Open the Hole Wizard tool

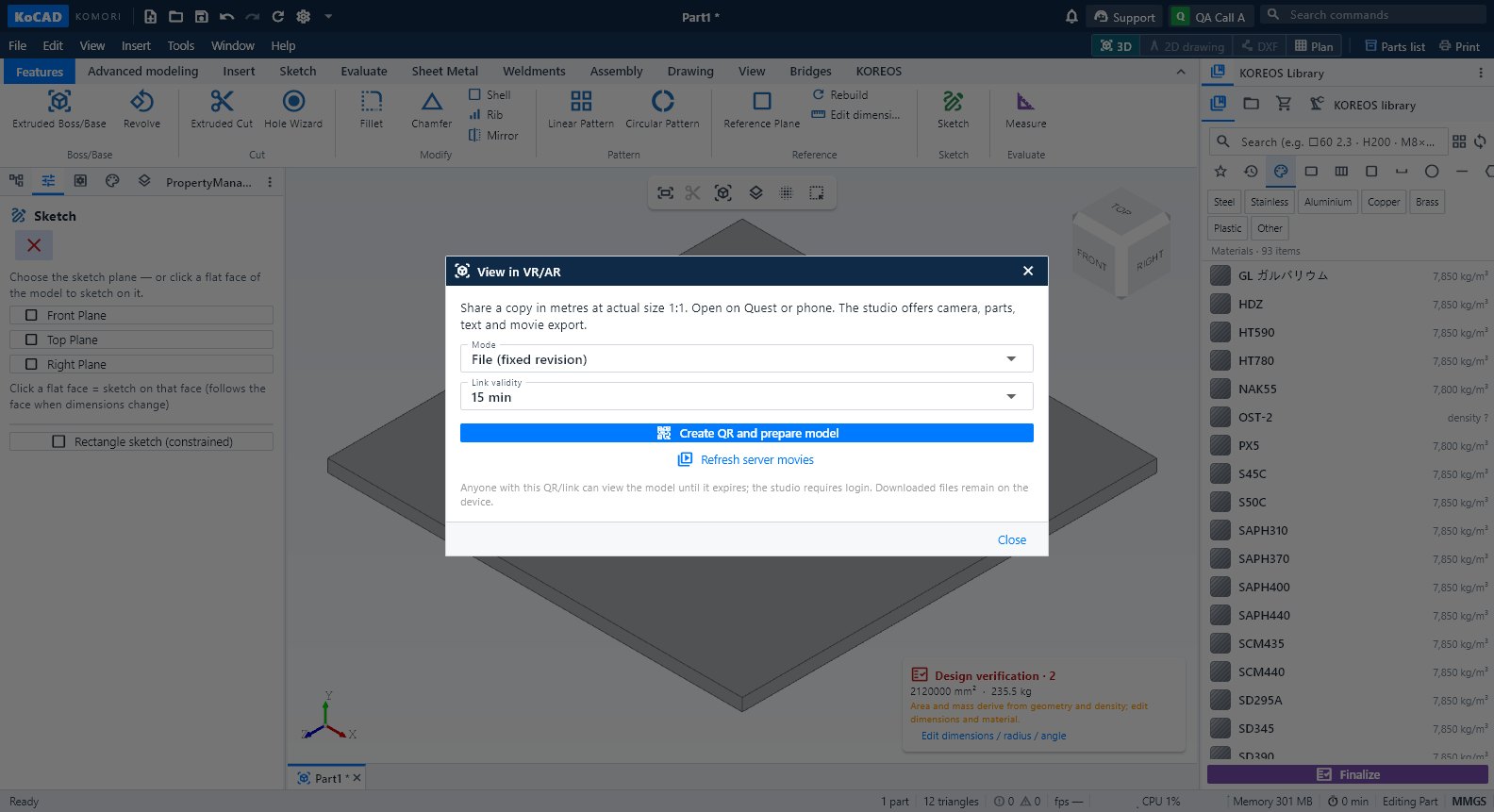(293, 109)
